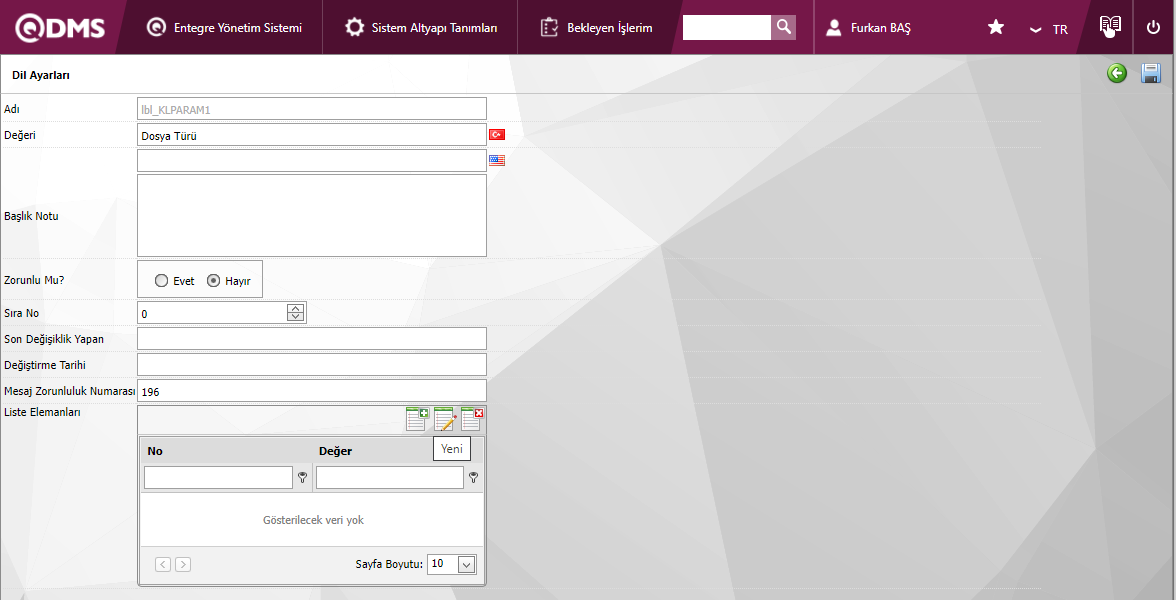The width and height of the screenshot is (1176, 600).
Task: Click the Değer filter input
Action: click(x=389, y=477)
